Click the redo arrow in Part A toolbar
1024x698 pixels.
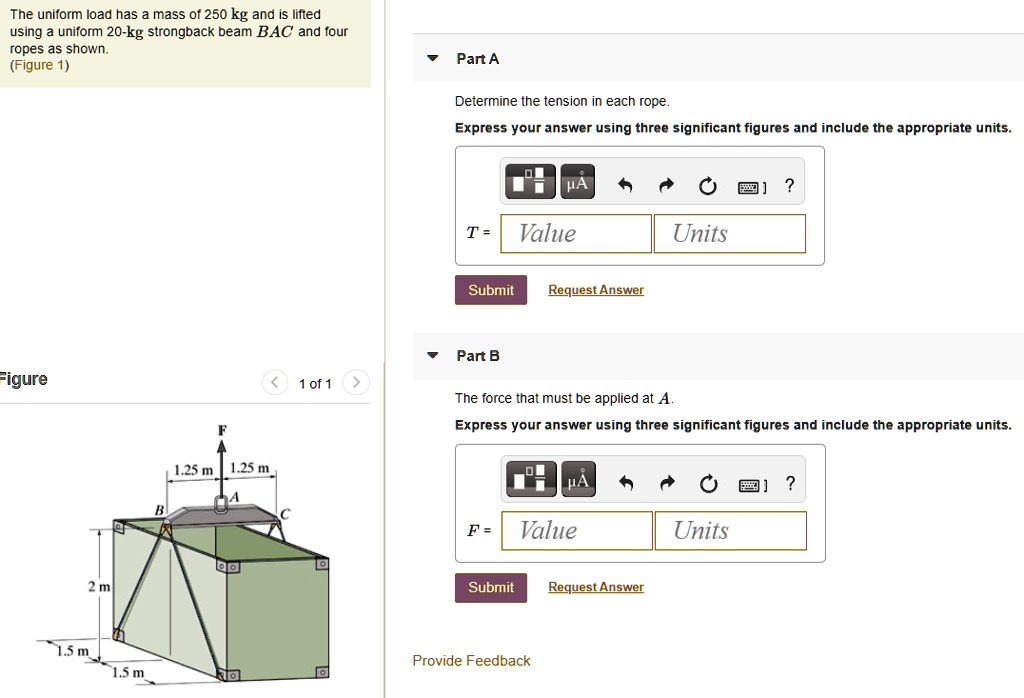tap(667, 186)
